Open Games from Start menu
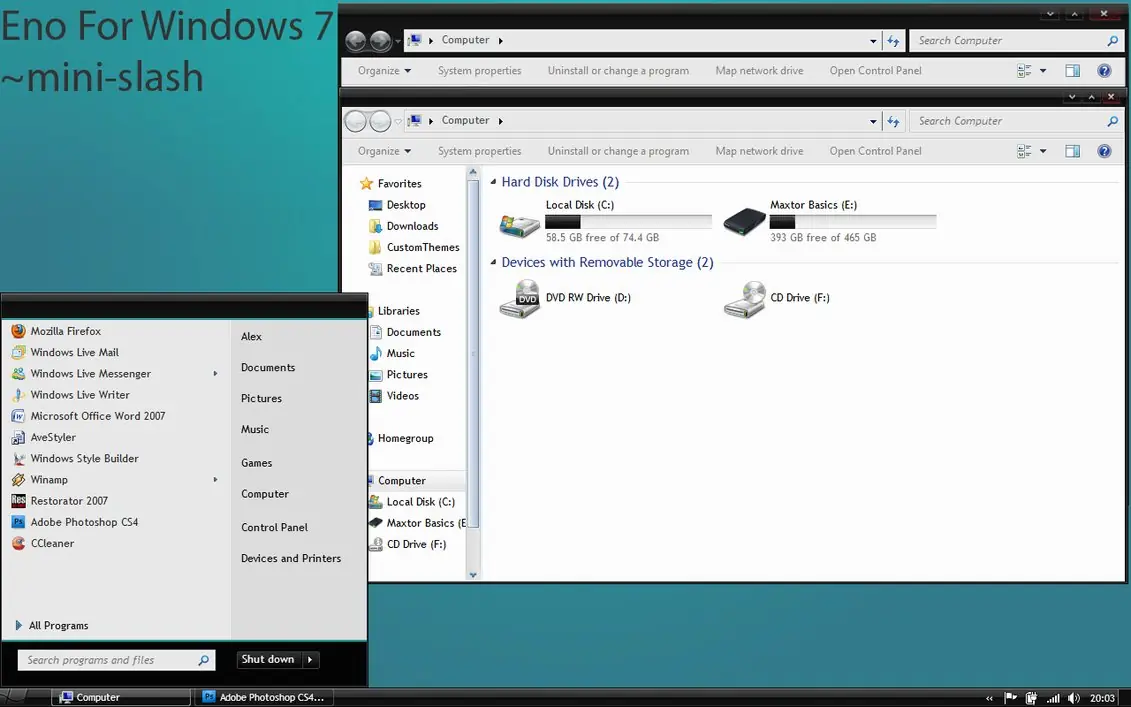Viewport: 1131px width, 707px height. (x=256, y=463)
